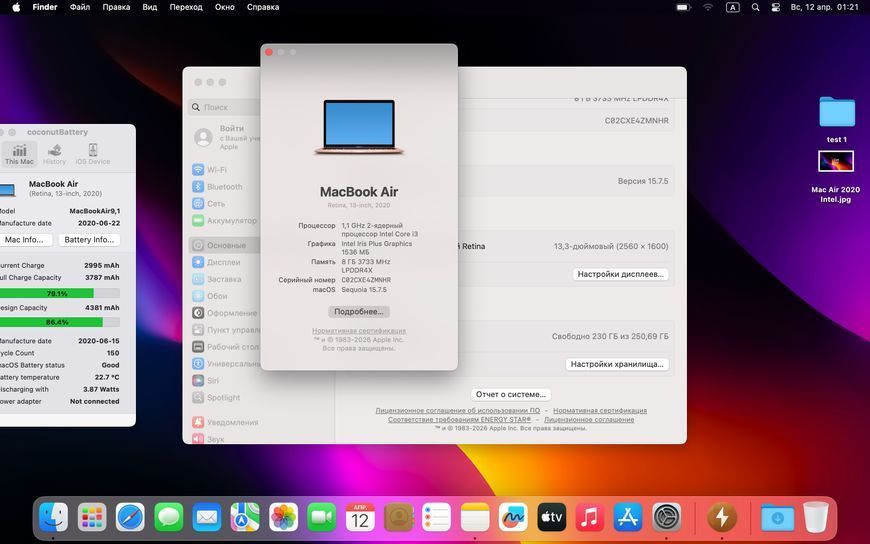Viewport: 870px width, 544px height.
Task: Open coconutBattery icon in Dock
Action: [x=722, y=517]
